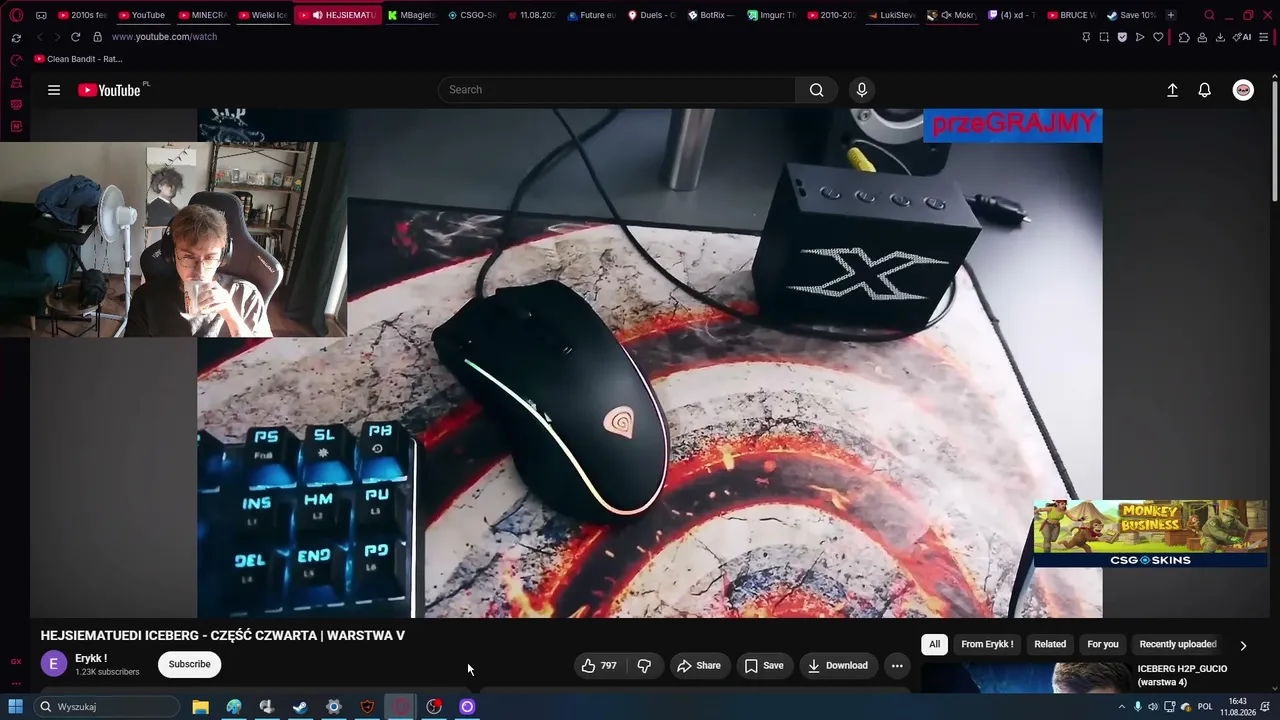Screen dimensions: 1280x720
Task: Add page to bookmarks with heart icon
Action: [x=1158, y=37]
